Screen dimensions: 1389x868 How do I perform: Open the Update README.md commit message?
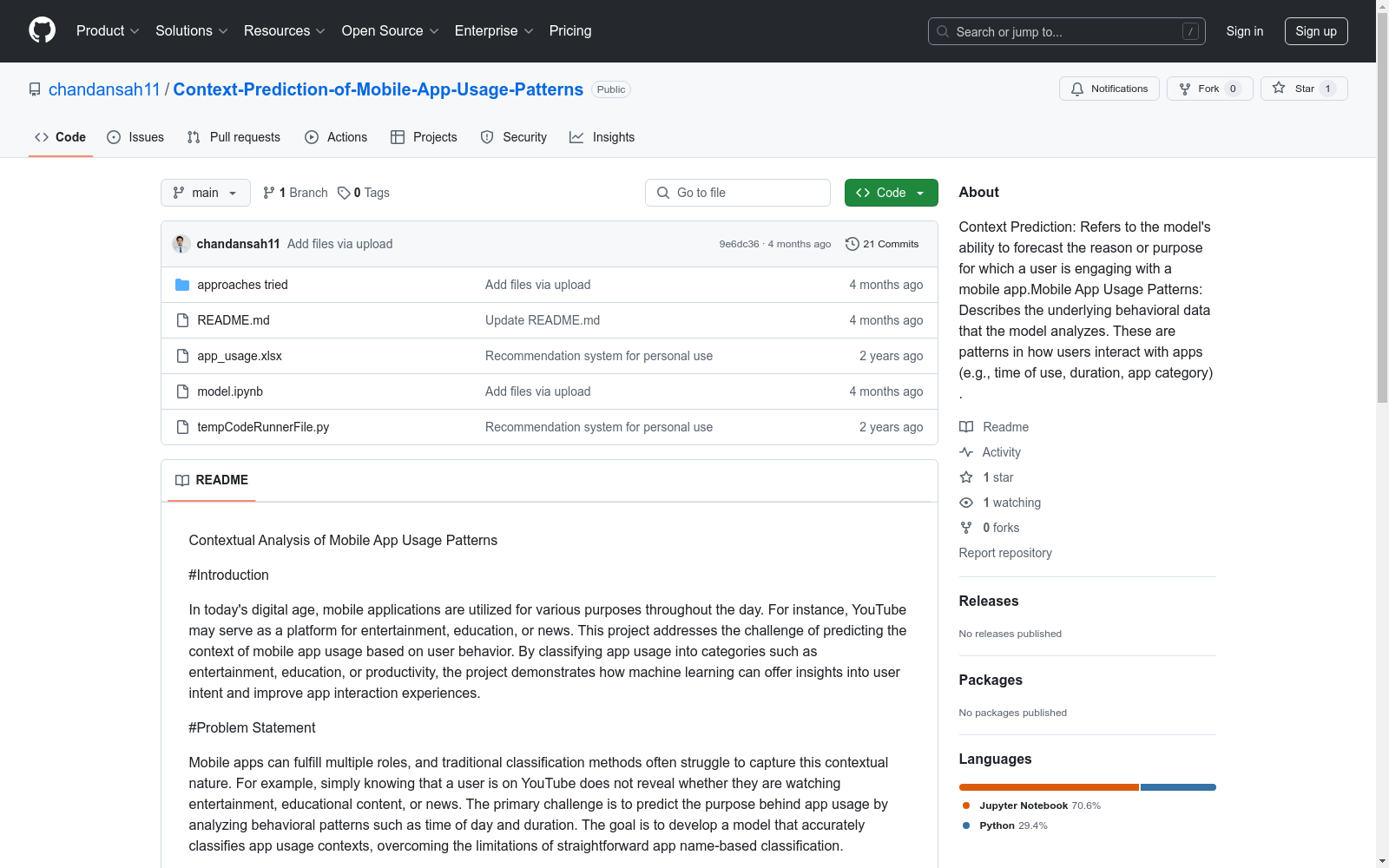click(x=543, y=320)
